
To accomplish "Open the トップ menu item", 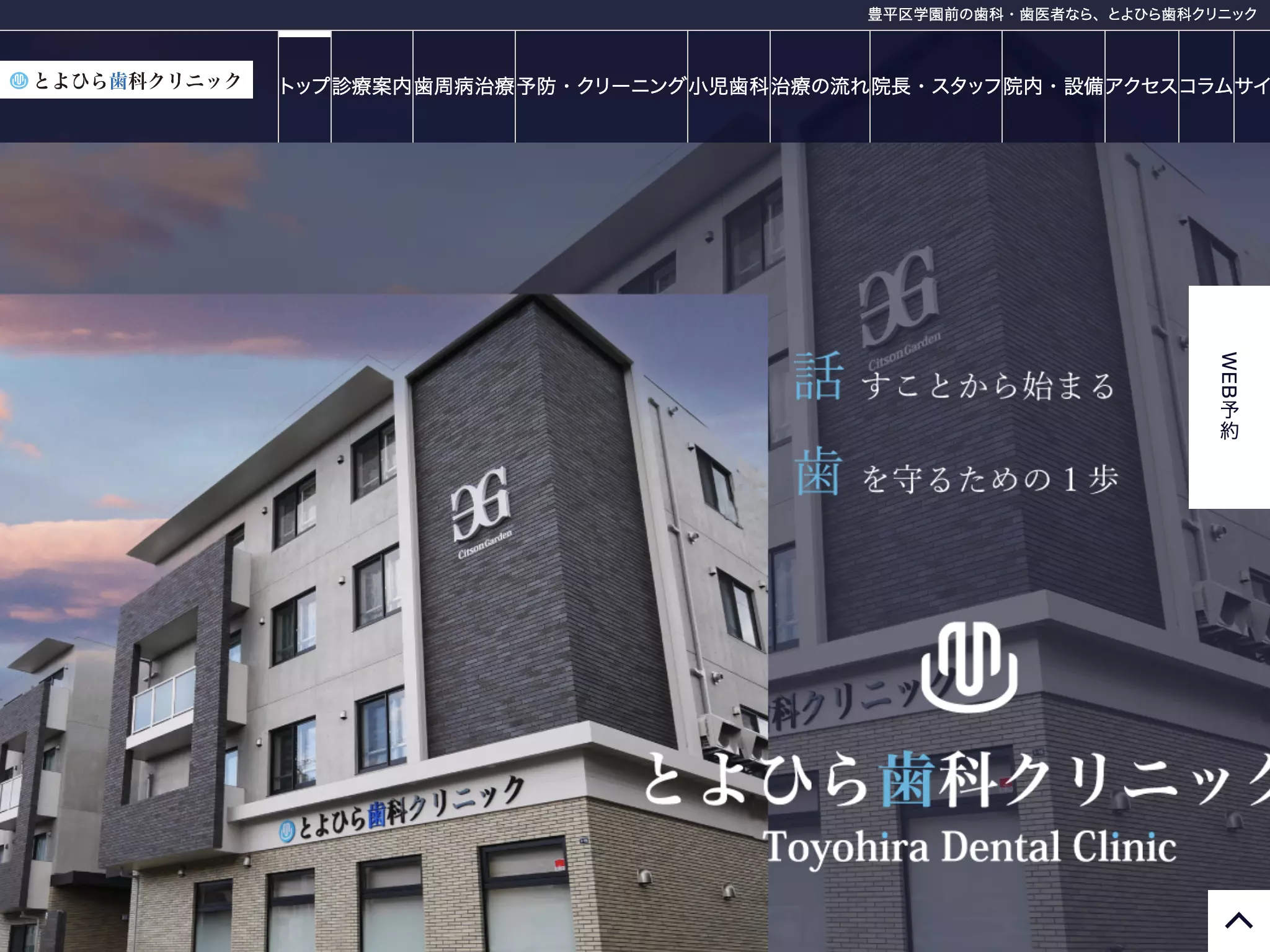I will pos(304,87).
